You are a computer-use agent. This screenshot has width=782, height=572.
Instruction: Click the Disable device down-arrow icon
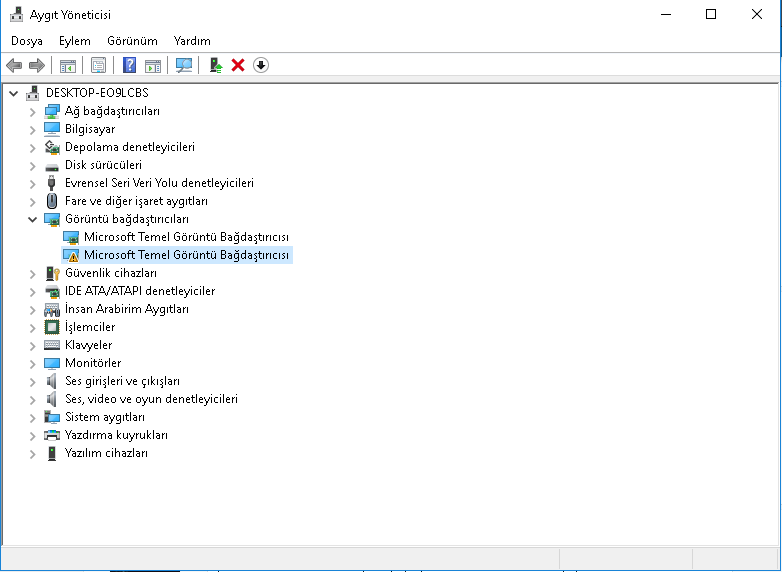click(261, 65)
